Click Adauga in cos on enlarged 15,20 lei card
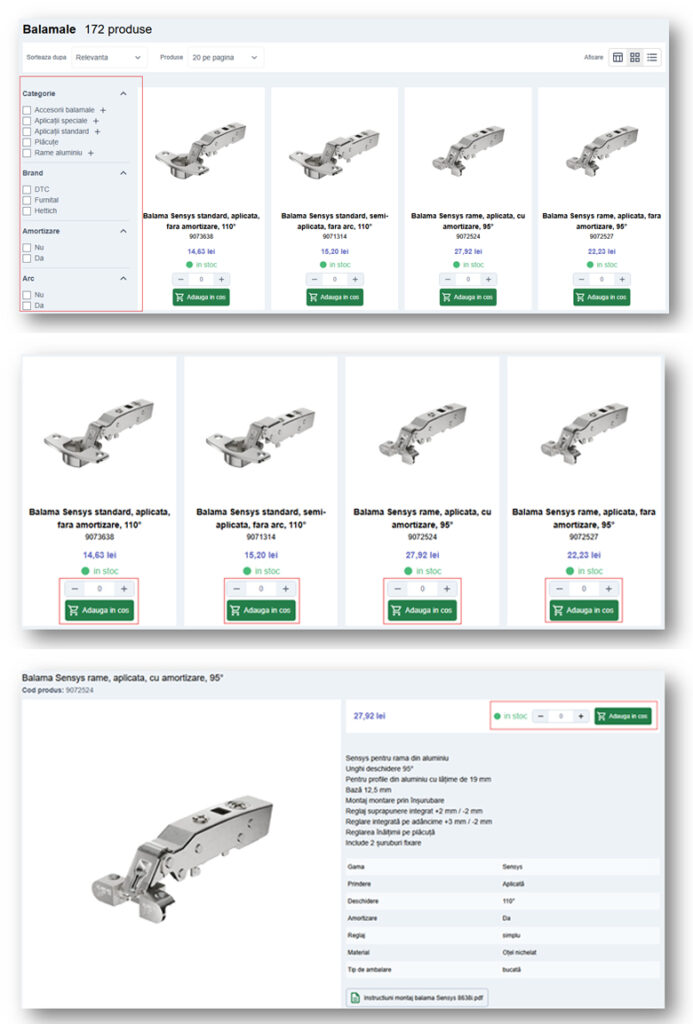The height and width of the screenshot is (1024, 693). click(x=261, y=610)
